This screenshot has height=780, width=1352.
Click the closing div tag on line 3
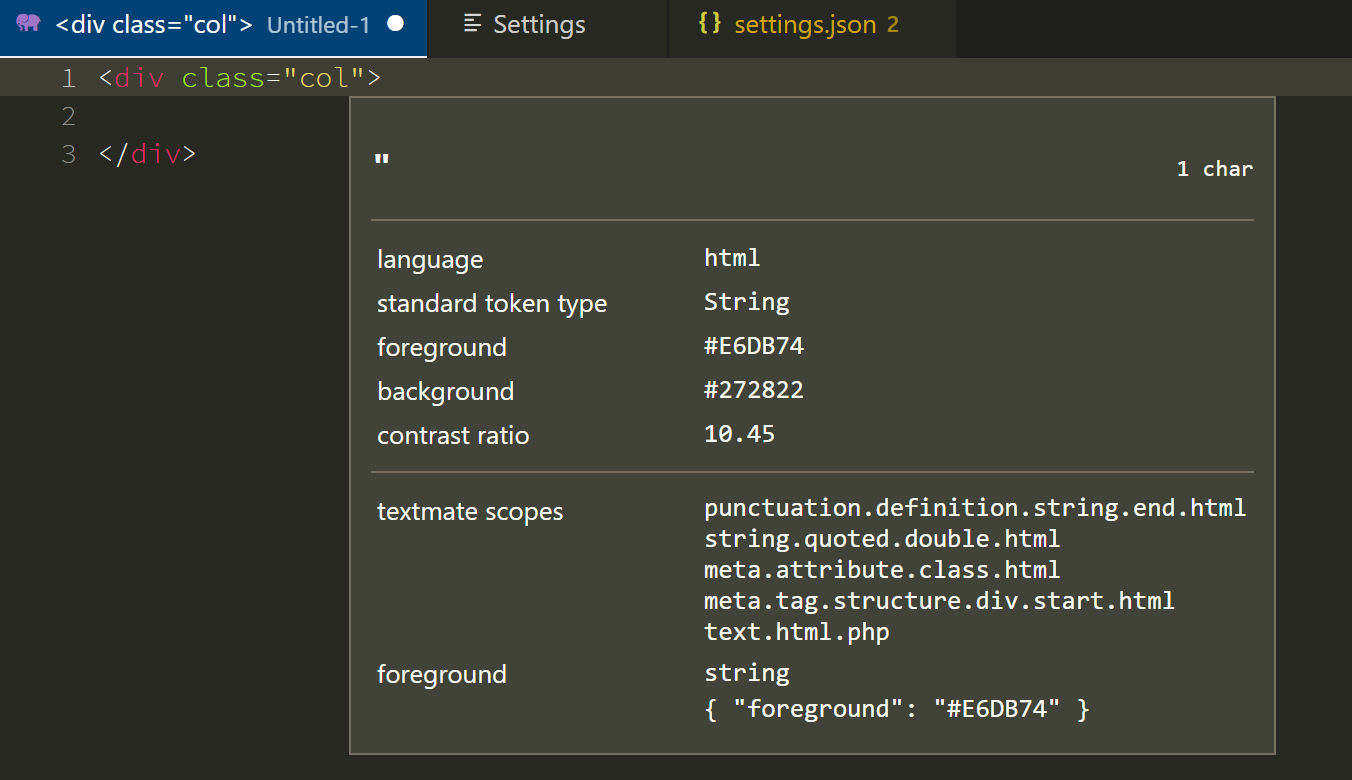pyautogui.click(x=146, y=154)
